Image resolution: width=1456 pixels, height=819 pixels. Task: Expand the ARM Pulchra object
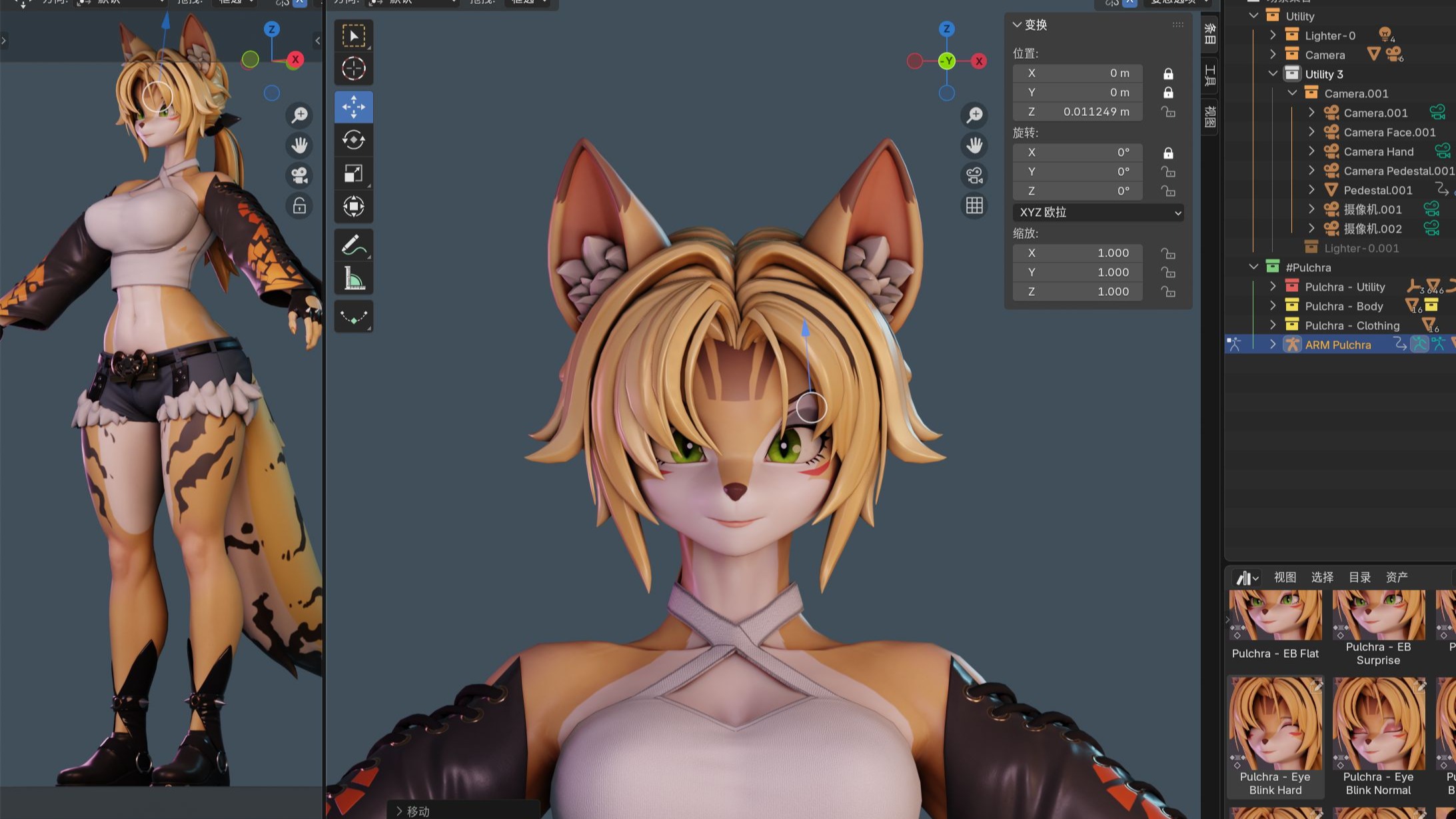click(1273, 345)
